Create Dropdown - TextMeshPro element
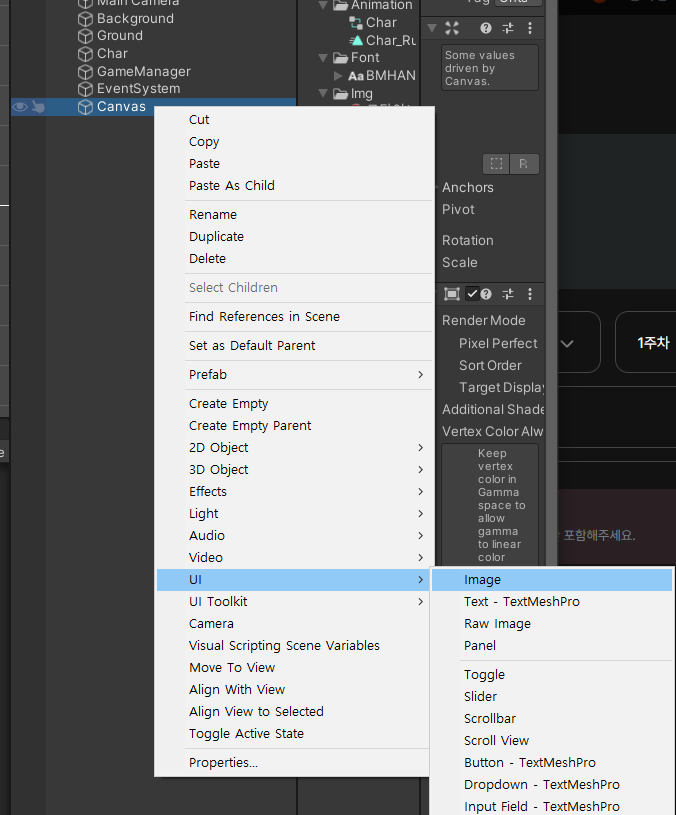 pos(552,785)
